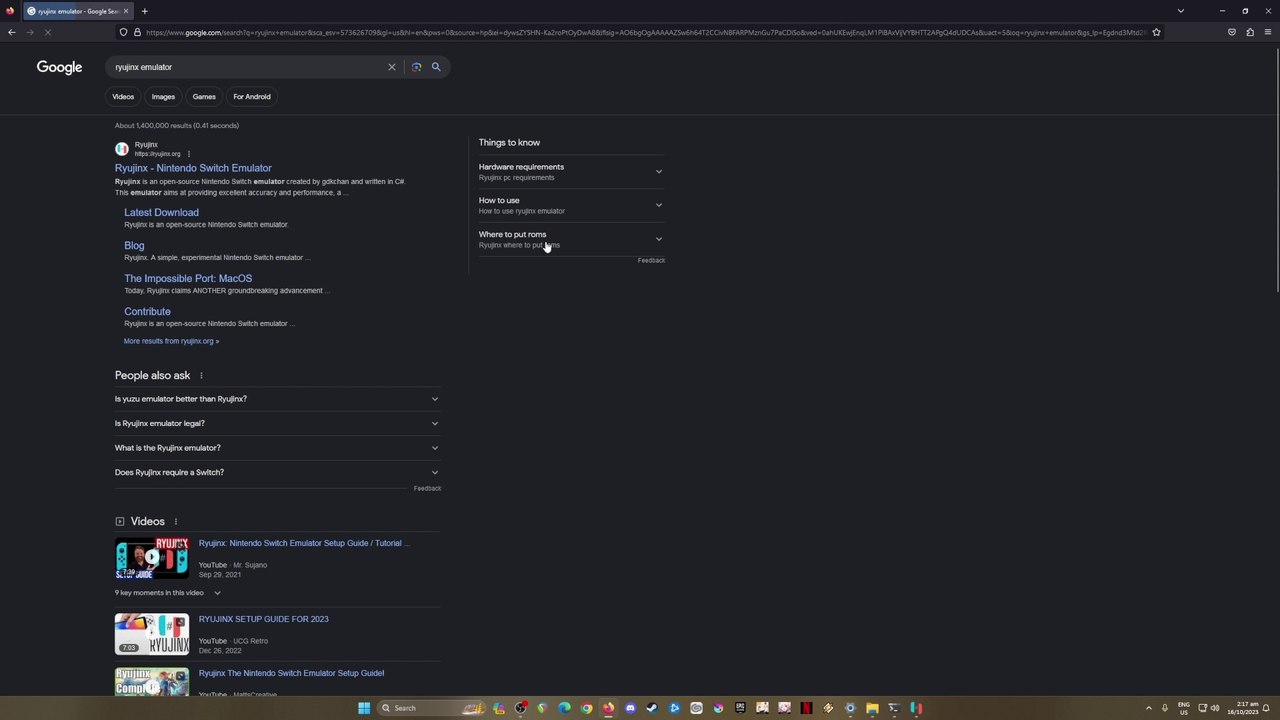This screenshot has width=1280, height=720.
Task: Expand Hardware requirements in Things to know
Action: pos(571,172)
